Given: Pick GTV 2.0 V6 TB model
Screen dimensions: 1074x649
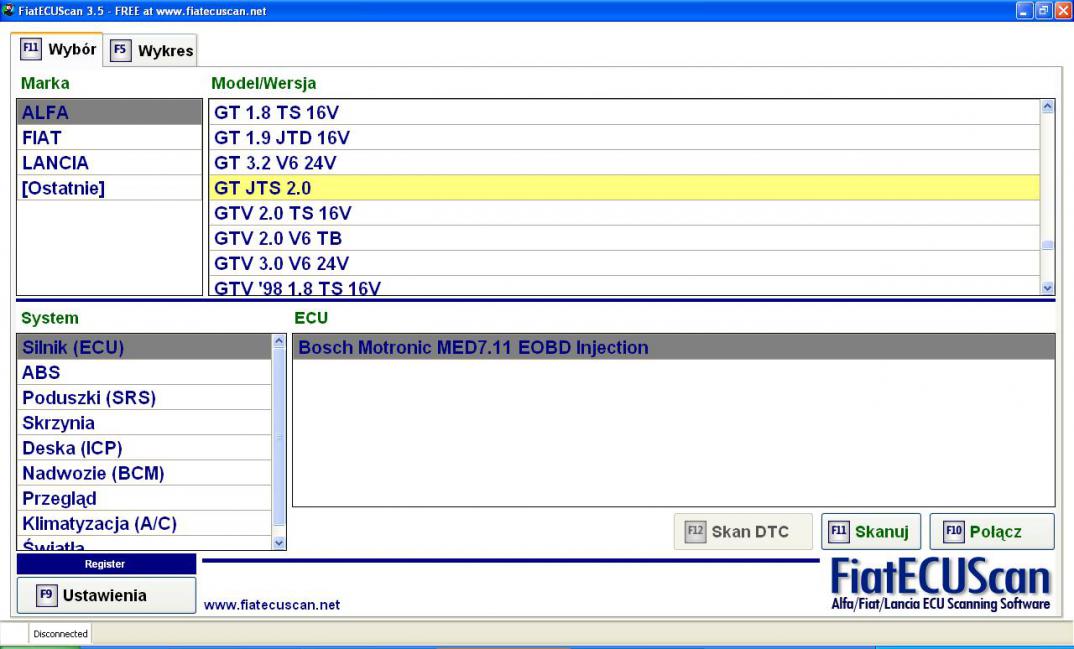Looking at the screenshot, I should click(625, 238).
